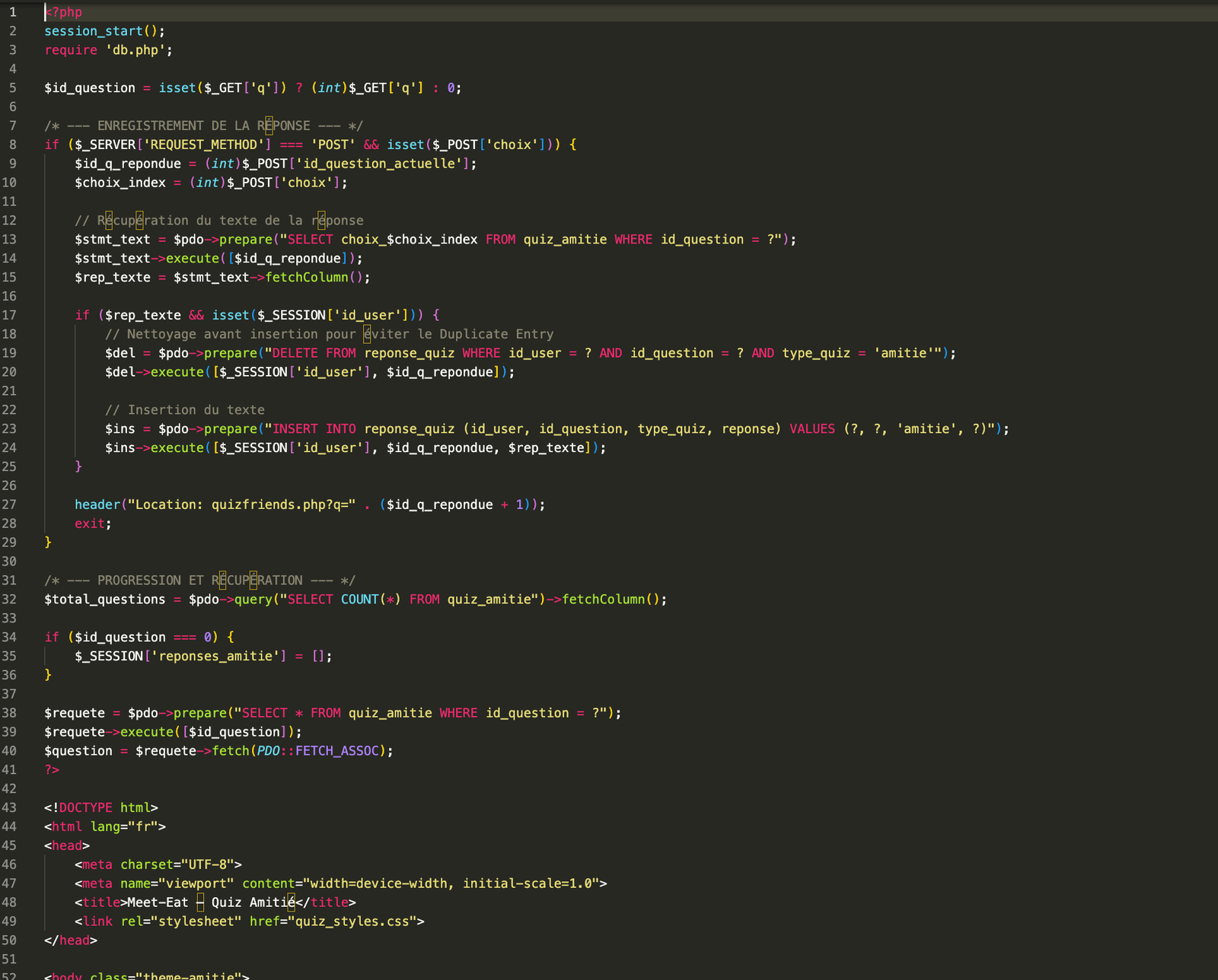Click the fetchColumn method call on line 15
The width and height of the screenshot is (1218, 980).
pyautogui.click(x=304, y=277)
